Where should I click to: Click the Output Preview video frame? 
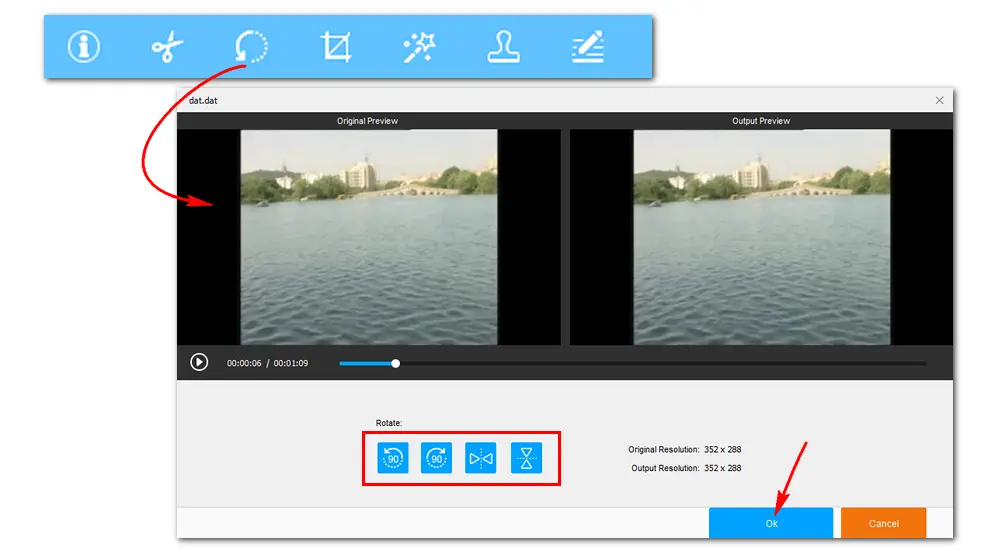[761, 237]
